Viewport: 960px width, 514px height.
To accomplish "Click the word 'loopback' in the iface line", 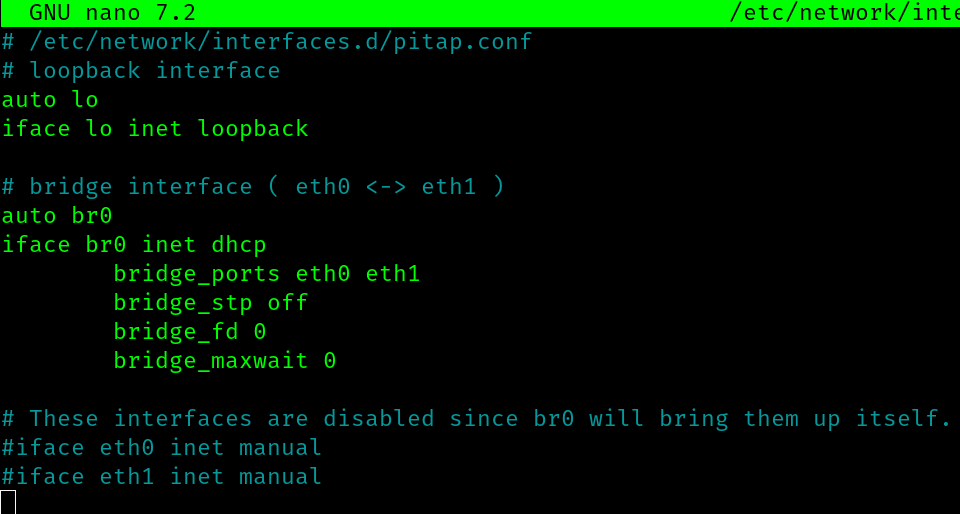I will click(253, 129).
